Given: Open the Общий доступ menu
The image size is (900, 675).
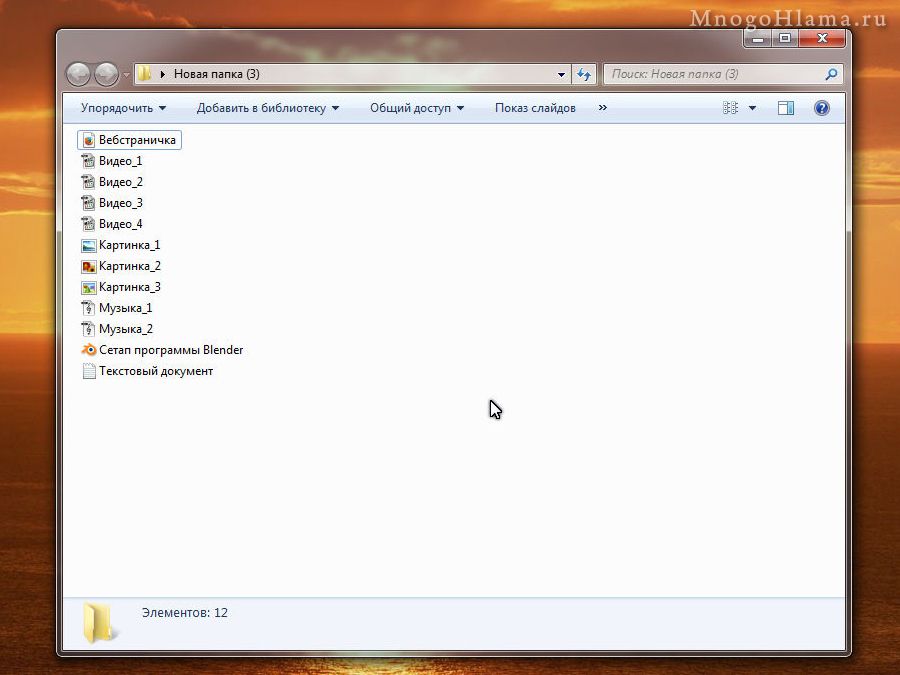Looking at the screenshot, I should (x=416, y=108).
